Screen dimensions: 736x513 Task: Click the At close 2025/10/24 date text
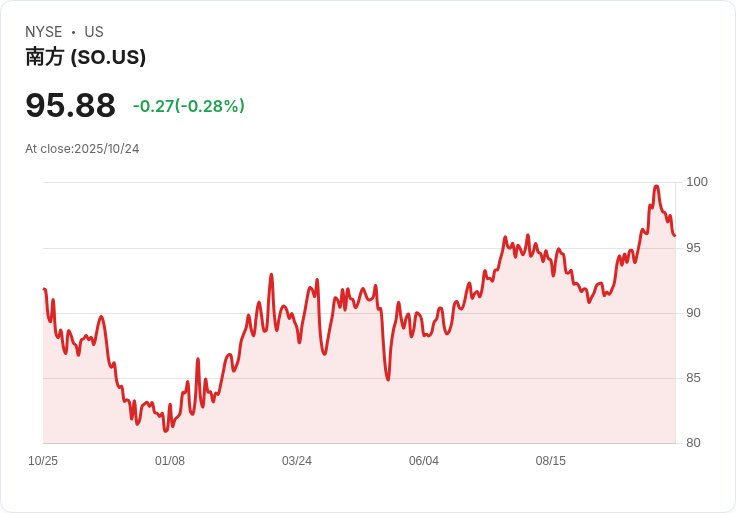point(82,149)
